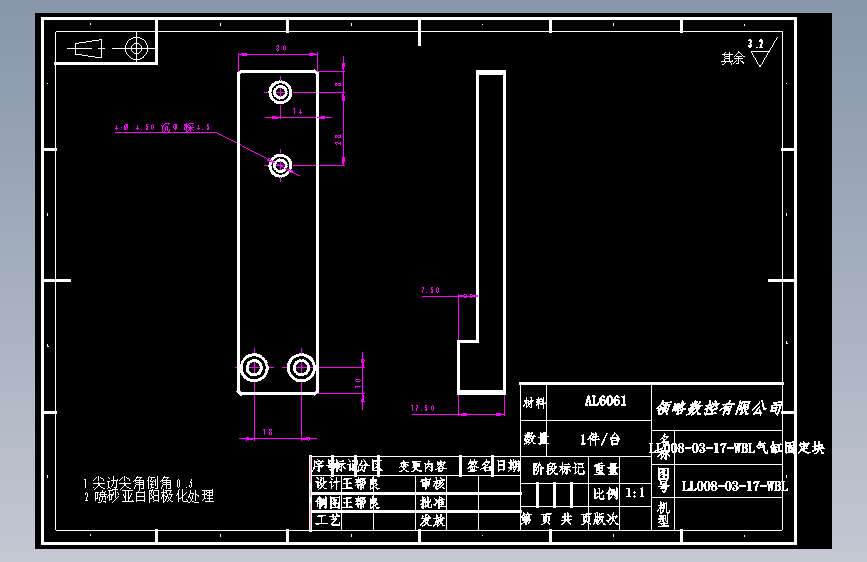Select the 28 vertical dimension text
This screenshot has height=562, width=867.
tap(338, 139)
